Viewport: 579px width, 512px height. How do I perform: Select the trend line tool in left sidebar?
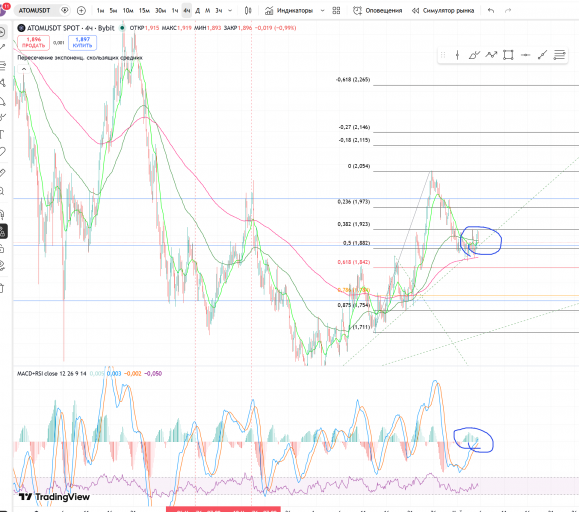2,47
